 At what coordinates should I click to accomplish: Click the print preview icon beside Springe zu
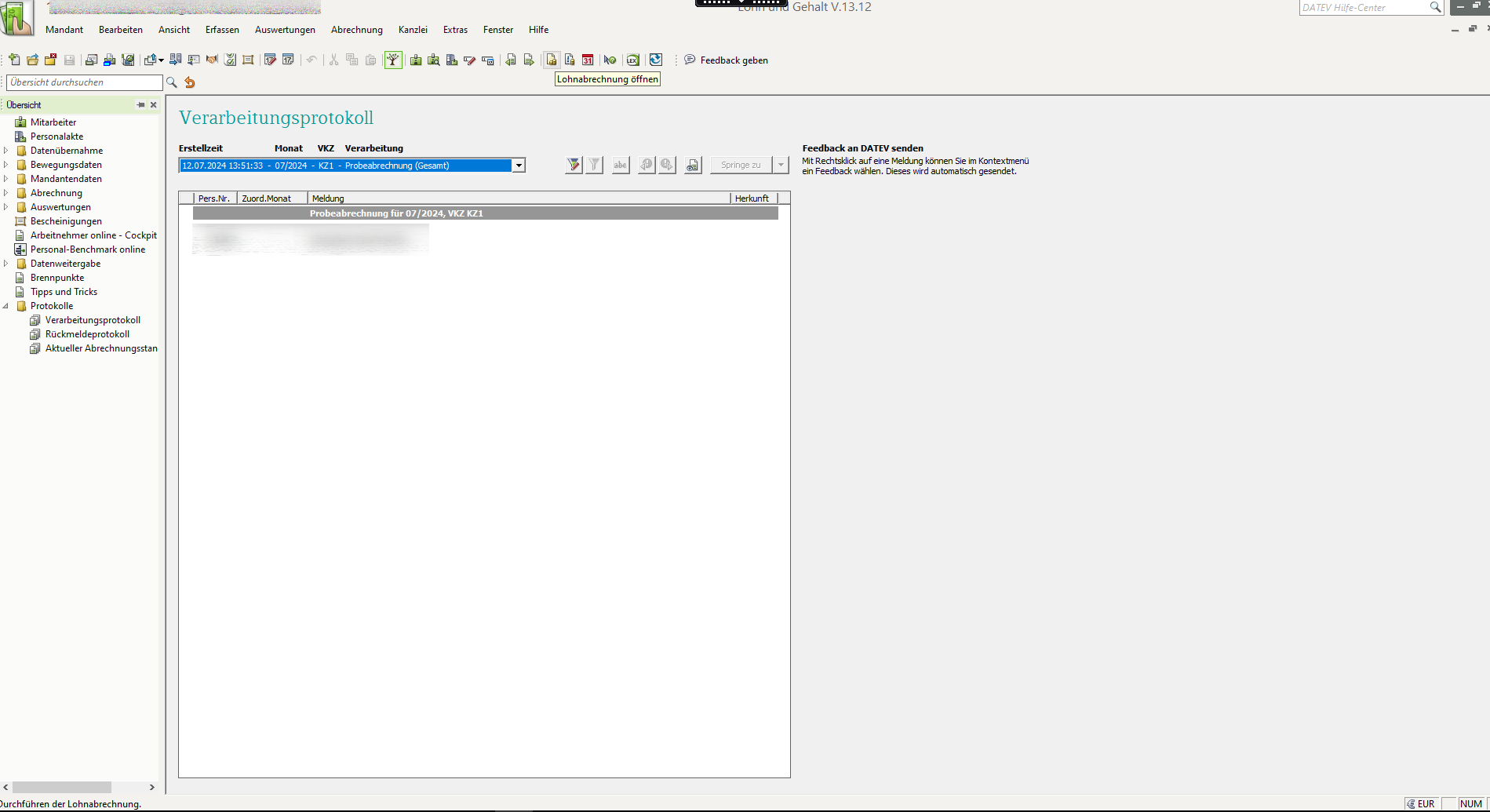(x=692, y=165)
